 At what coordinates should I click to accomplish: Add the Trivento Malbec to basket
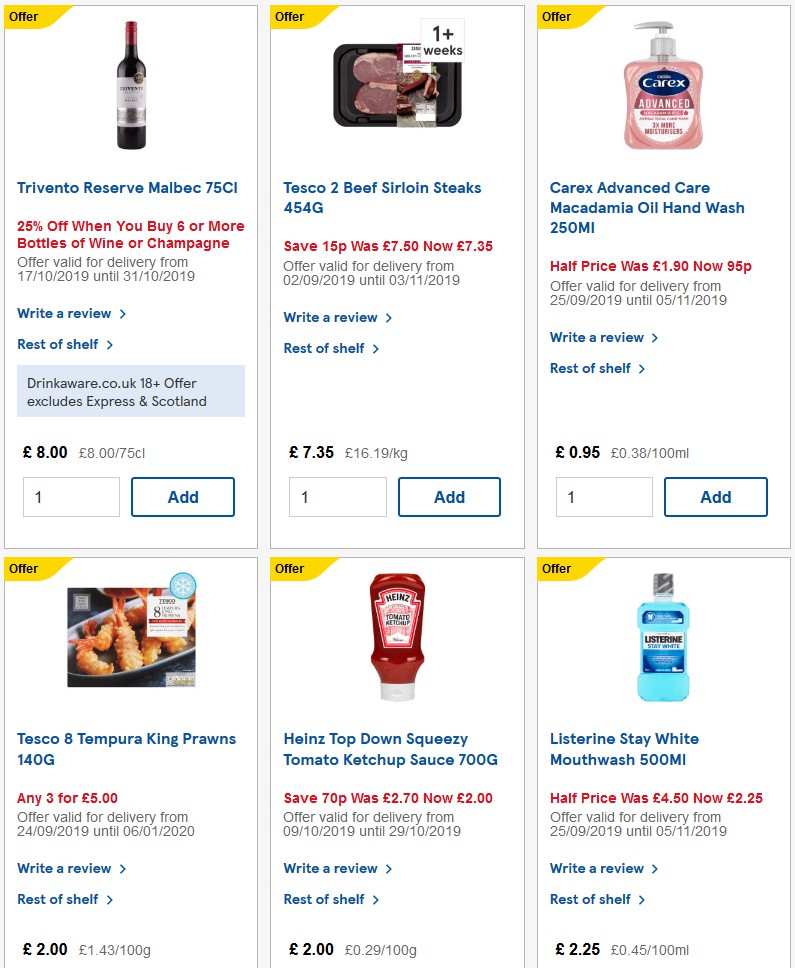pos(183,496)
